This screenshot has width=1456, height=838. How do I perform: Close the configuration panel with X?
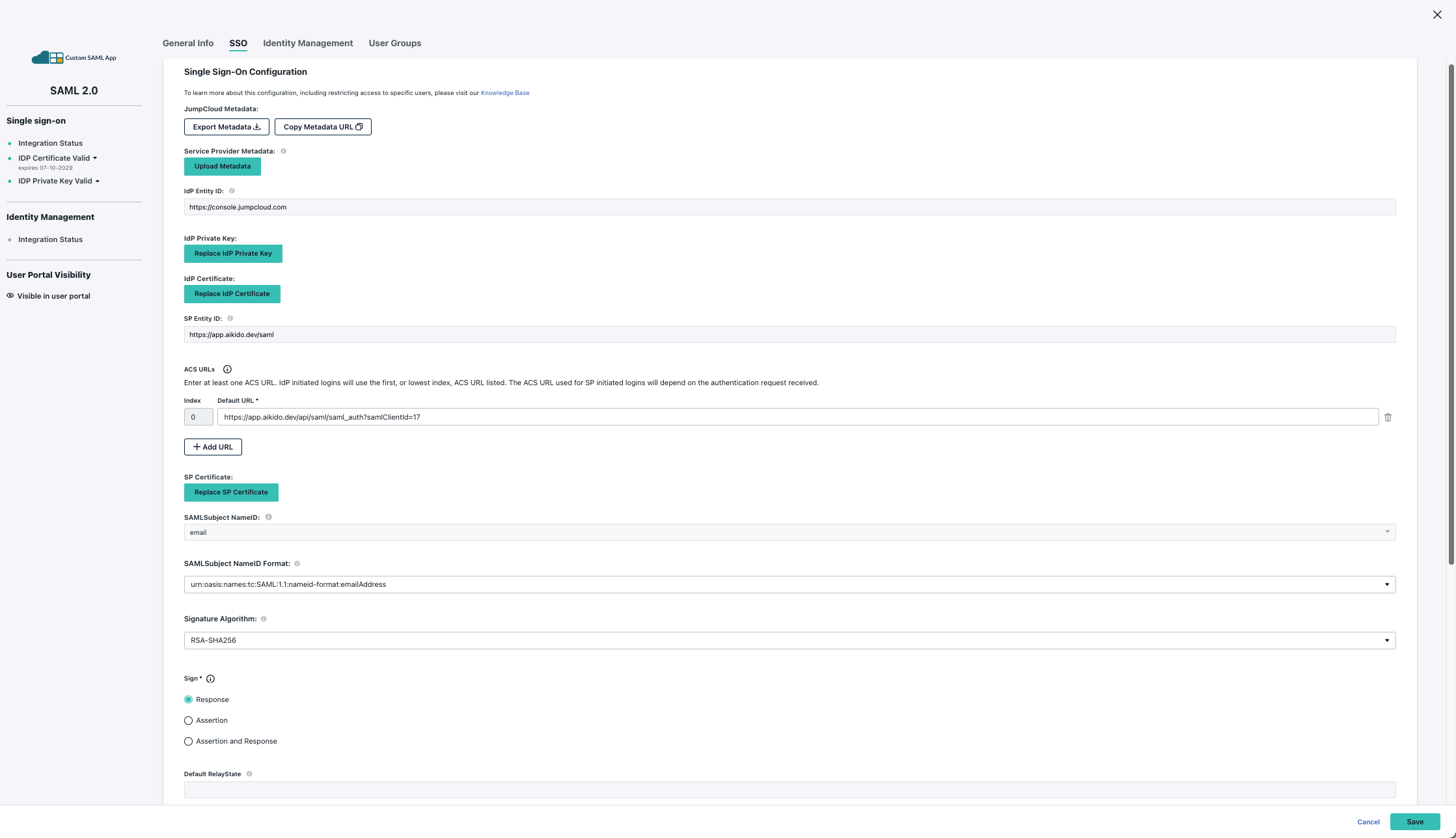pyautogui.click(x=1437, y=15)
